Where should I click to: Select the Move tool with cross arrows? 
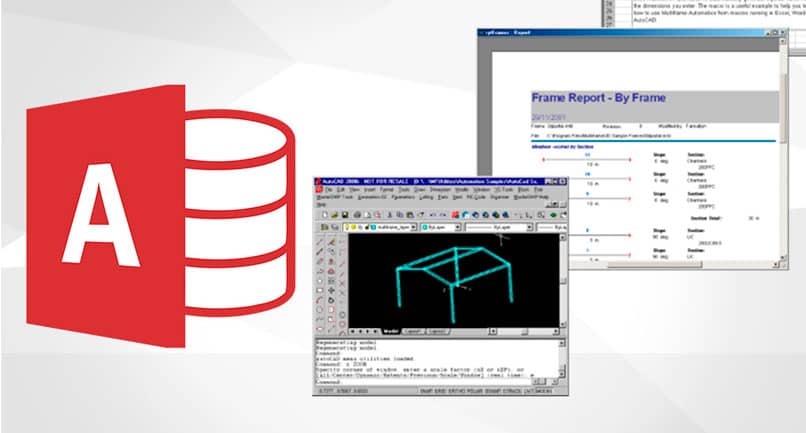[331, 291]
